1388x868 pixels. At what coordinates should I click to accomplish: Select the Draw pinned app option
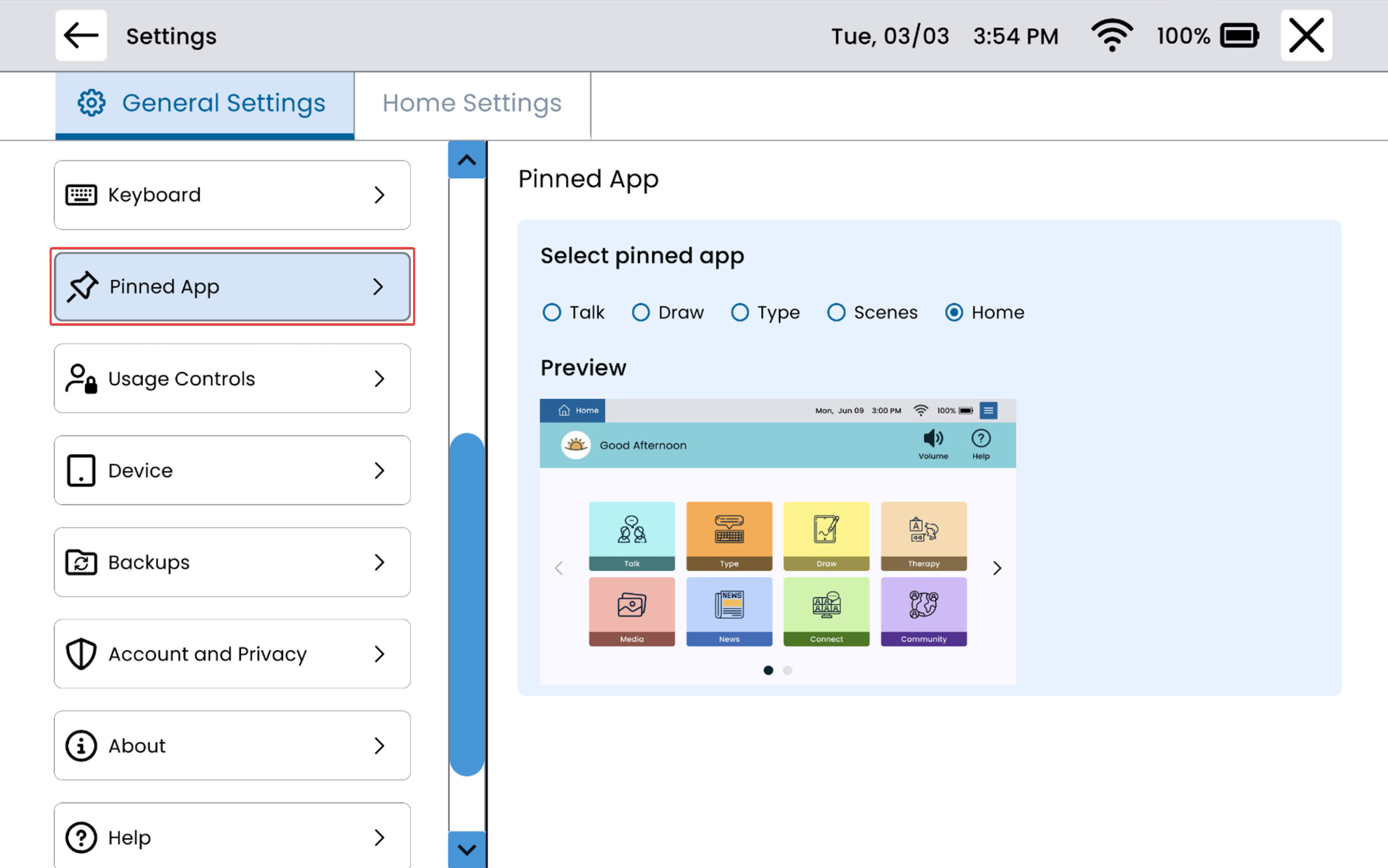pyautogui.click(x=641, y=312)
